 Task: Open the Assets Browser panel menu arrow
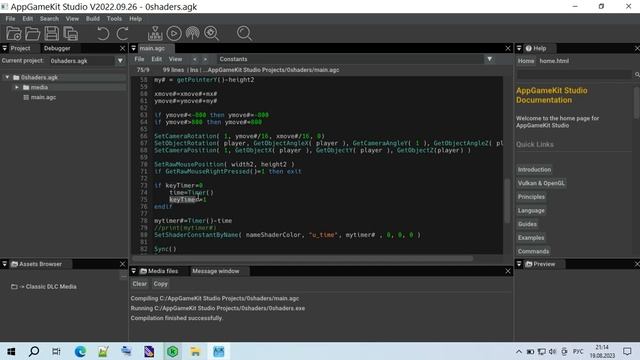pyautogui.click(x=4, y=264)
